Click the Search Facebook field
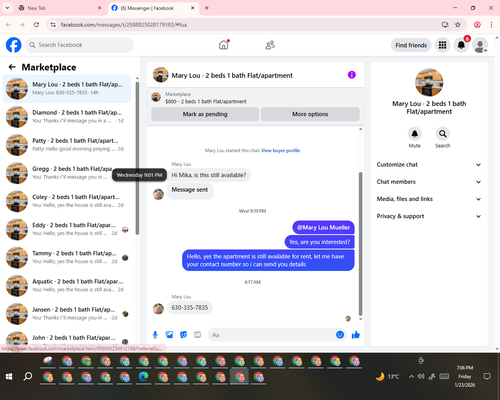The width and height of the screenshot is (500, 400). pos(79,45)
